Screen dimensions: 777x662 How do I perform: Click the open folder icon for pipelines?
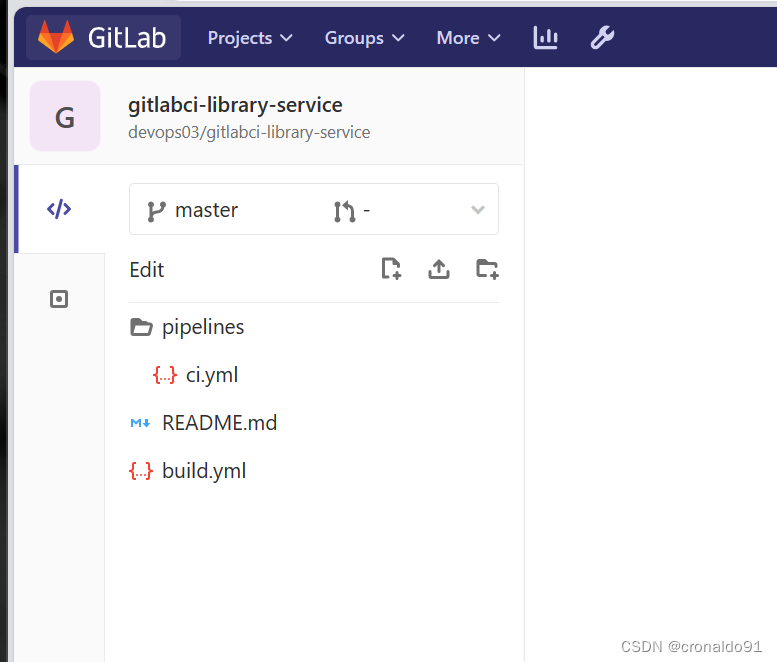(x=141, y=327)
